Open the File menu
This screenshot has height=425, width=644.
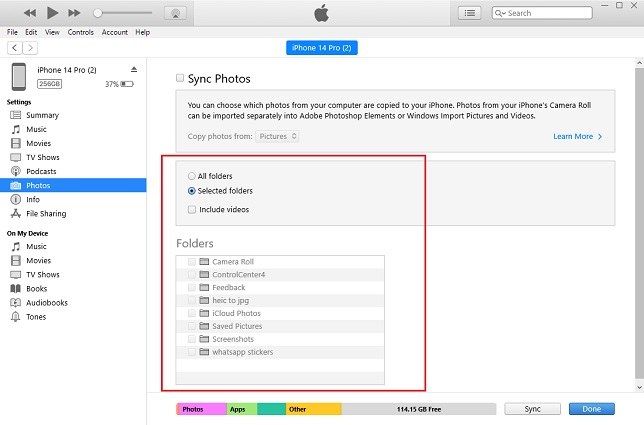(x=12, y=32)
